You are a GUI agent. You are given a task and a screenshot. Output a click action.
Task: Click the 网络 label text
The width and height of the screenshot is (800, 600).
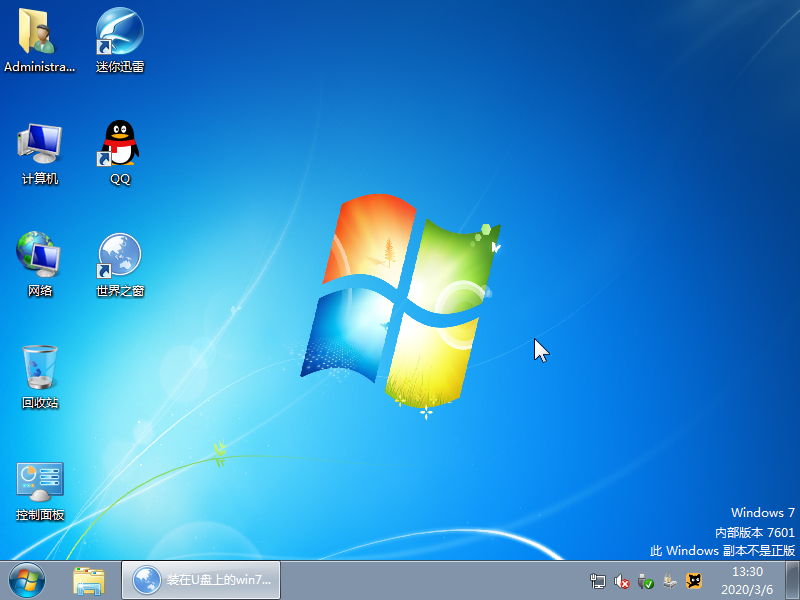(x=40, y=291)
